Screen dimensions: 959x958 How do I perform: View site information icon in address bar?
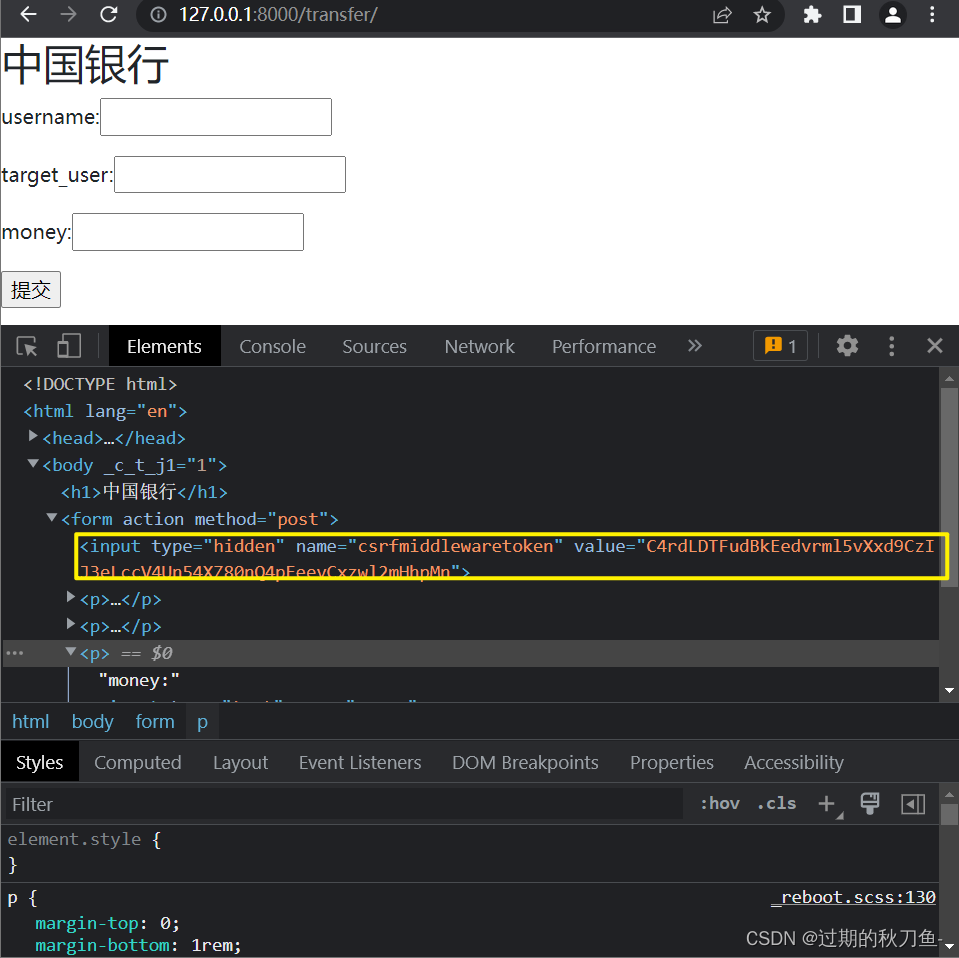coord(158,14)
